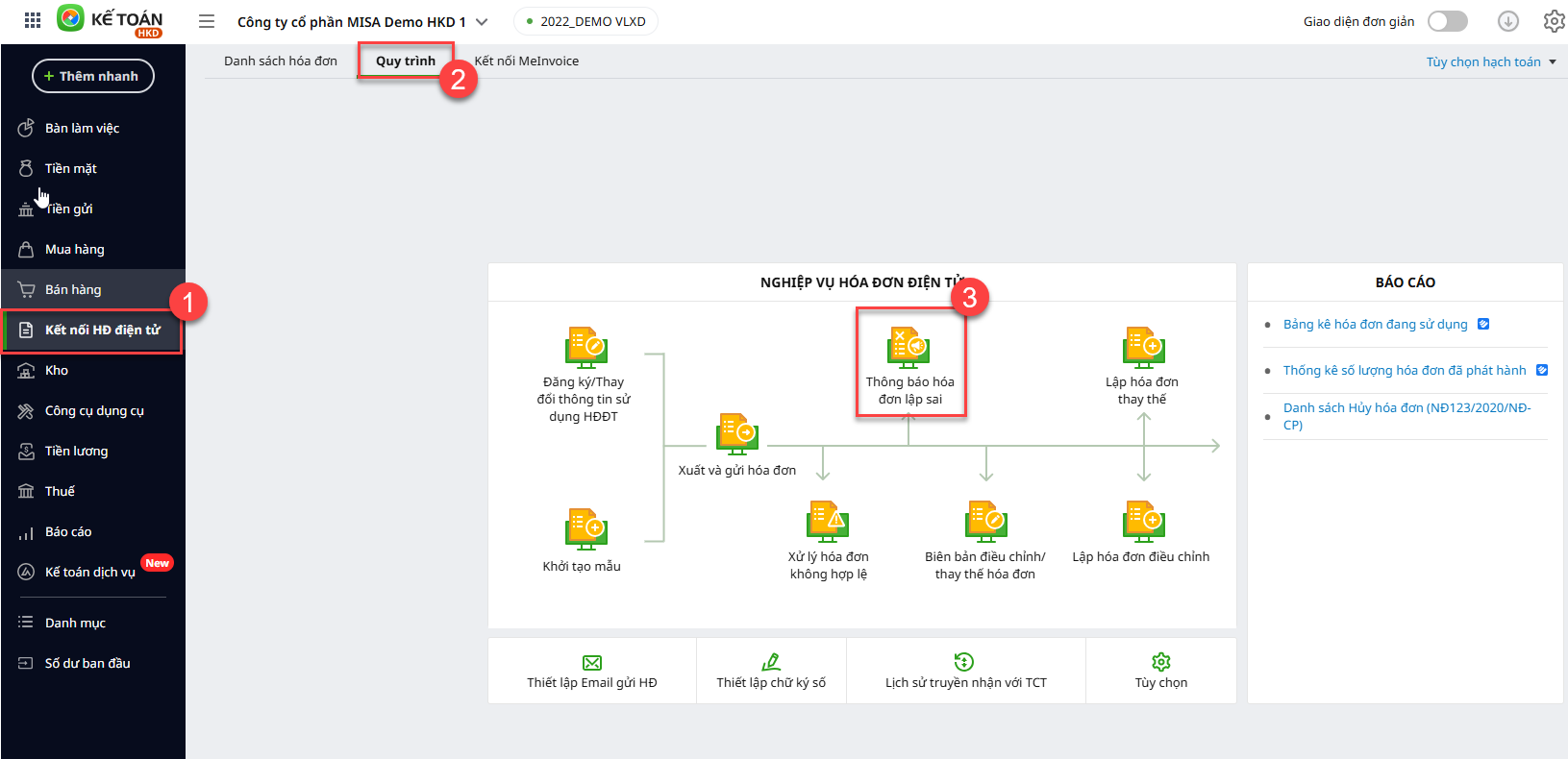Viewport: 1568px width, 759px height.
Task: Select 'Bán hàng' in the sidebar
Action: point(73,289)
